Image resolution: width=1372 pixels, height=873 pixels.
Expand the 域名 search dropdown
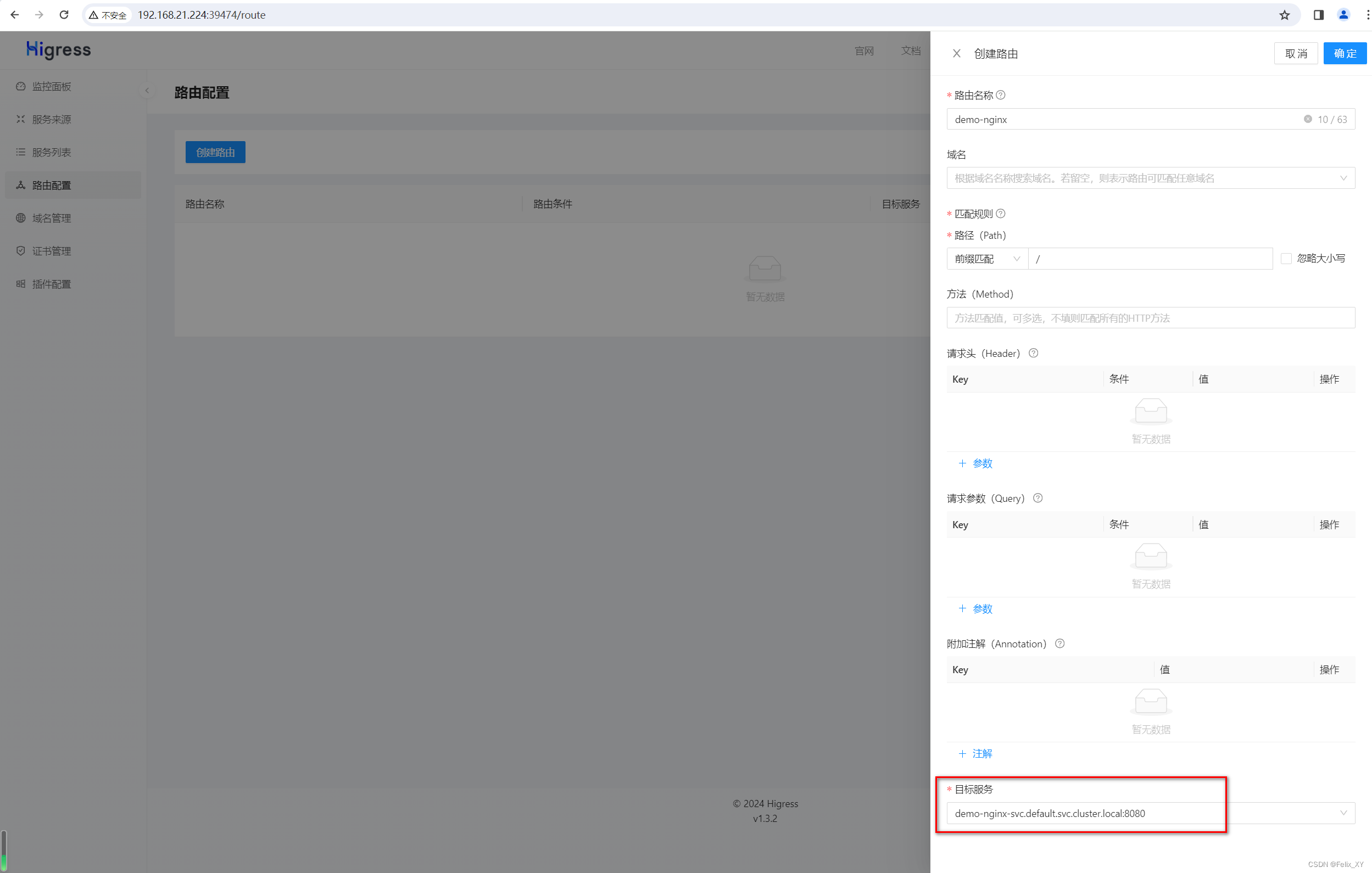pos(1150,178)
